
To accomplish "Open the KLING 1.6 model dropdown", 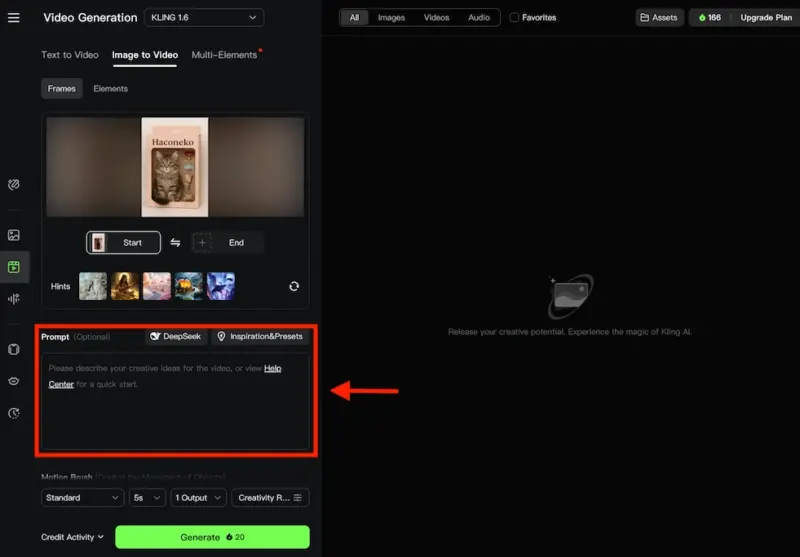I will [204, 17].
